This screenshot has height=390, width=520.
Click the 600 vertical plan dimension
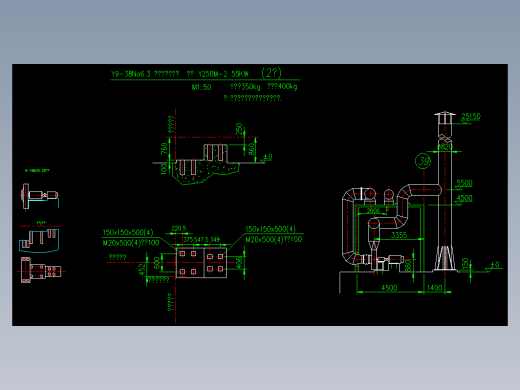tap(157, 263)
